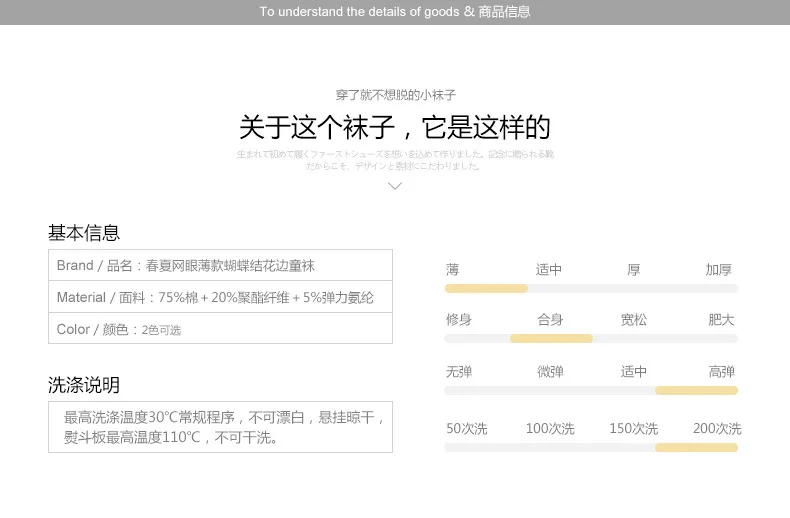790x518 pixels.
Task: Click the 无弹 elasticity label
Action: click(x=459, y=372)
